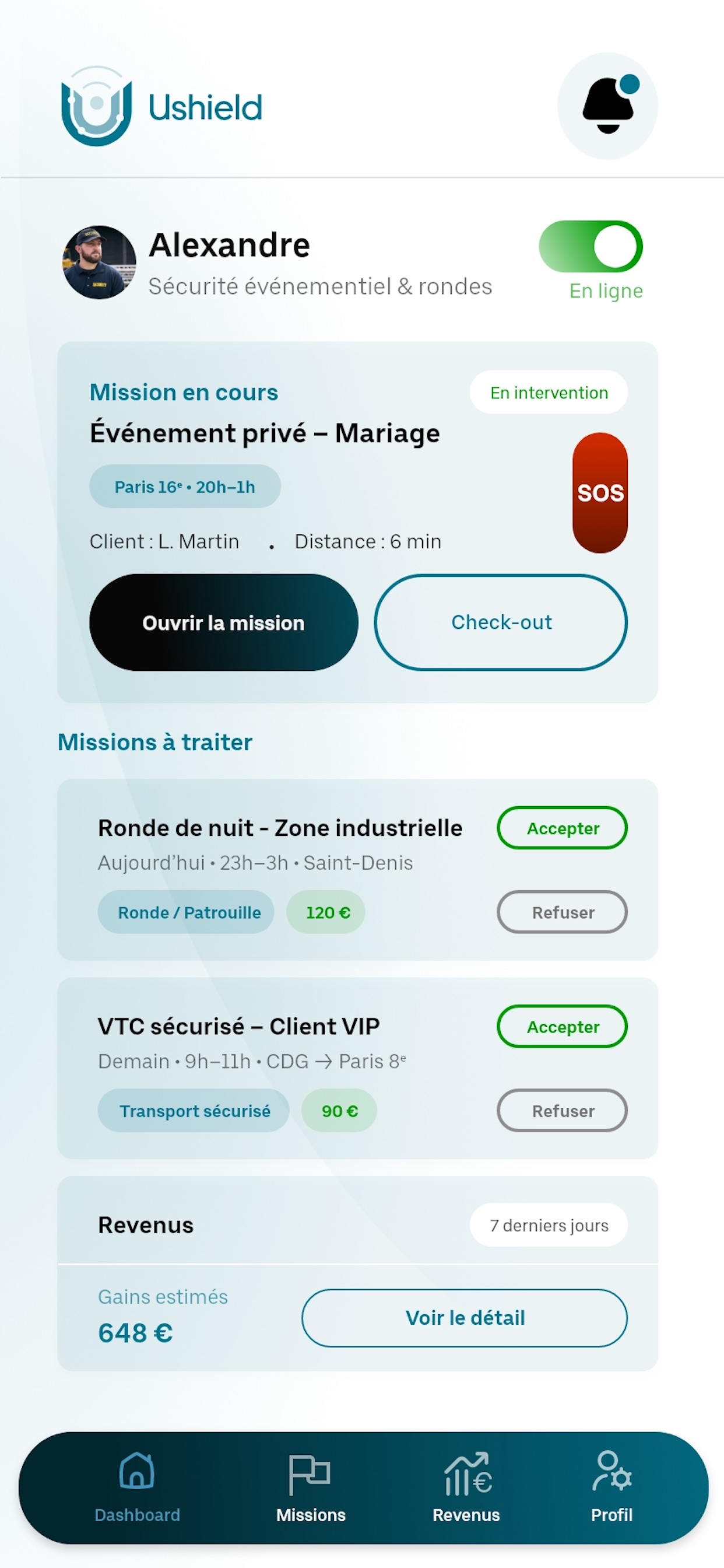Image resolution: width=724 pixels, height=1568 pixels.
Task: Click Ouvrir la mission button
Action: coord(223,622)
